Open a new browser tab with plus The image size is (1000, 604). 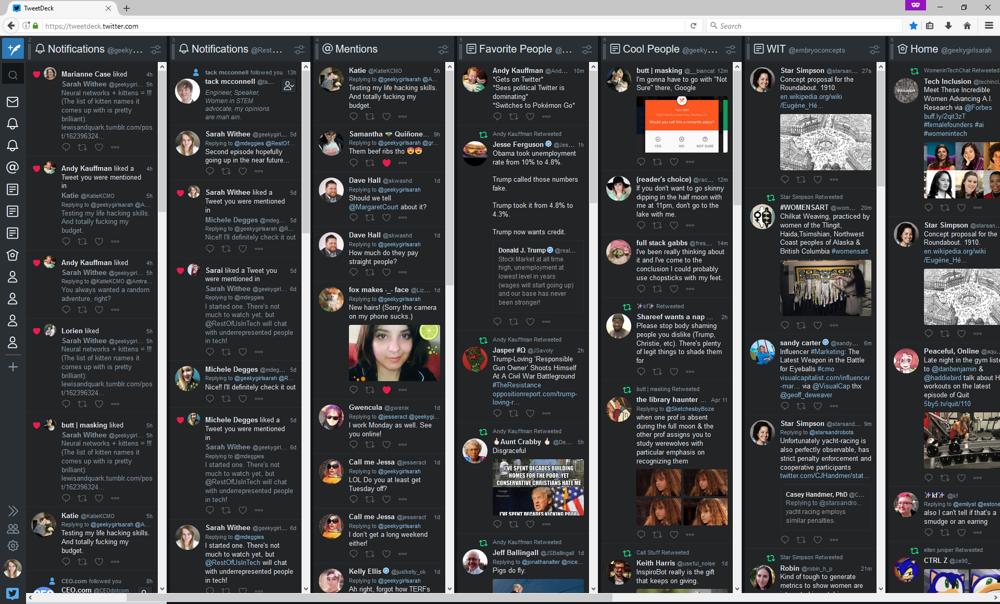(126, 8)
